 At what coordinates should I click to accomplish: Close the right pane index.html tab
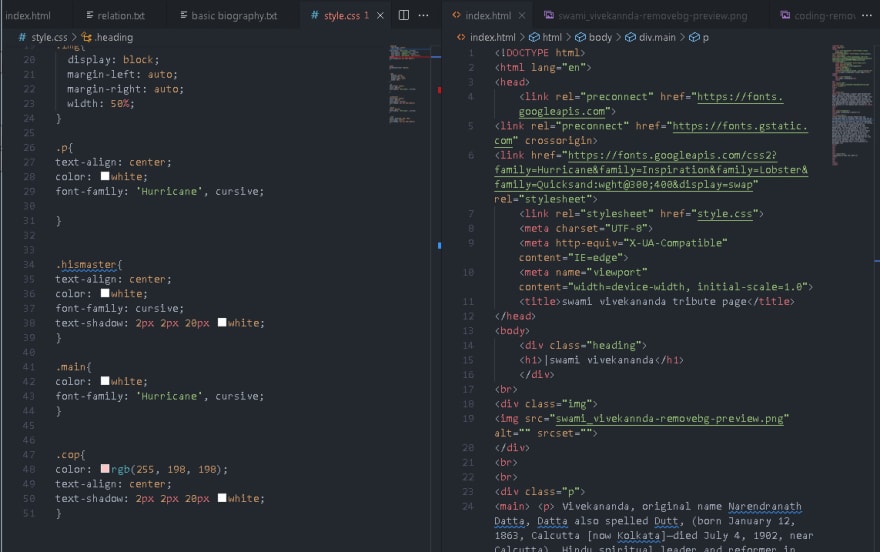(x=522, y=16)
